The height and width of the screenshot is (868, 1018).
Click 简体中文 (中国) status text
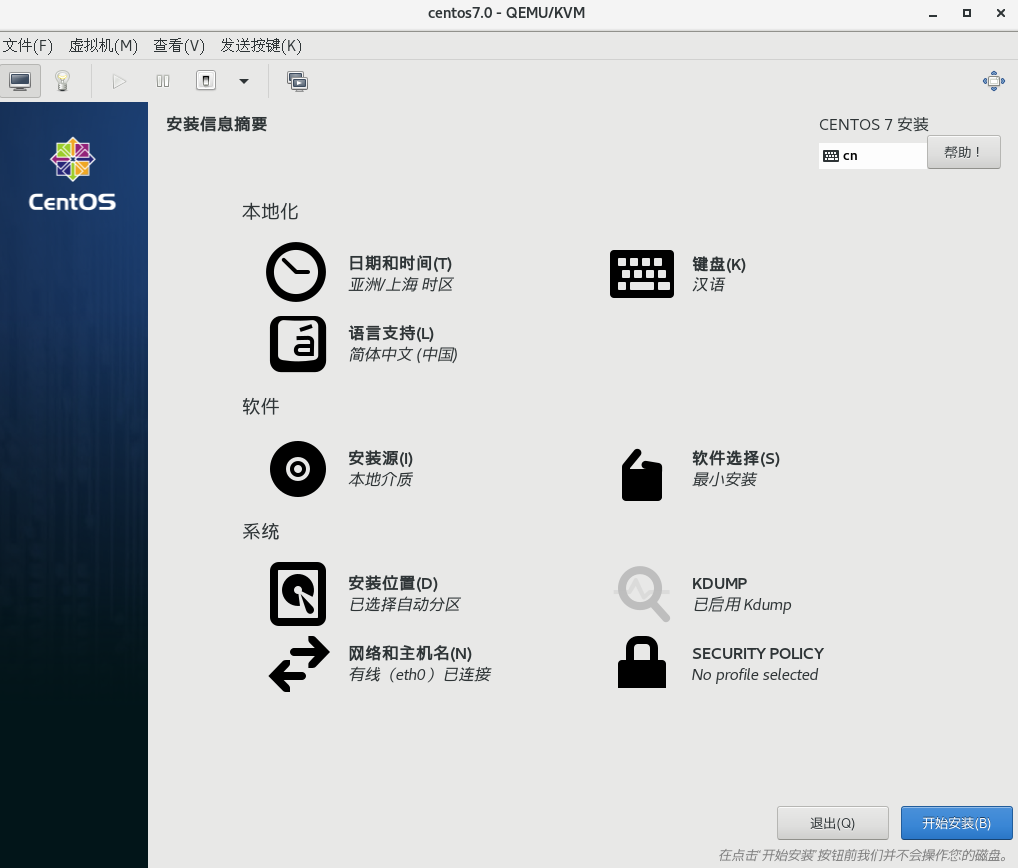tap(403, 354)
